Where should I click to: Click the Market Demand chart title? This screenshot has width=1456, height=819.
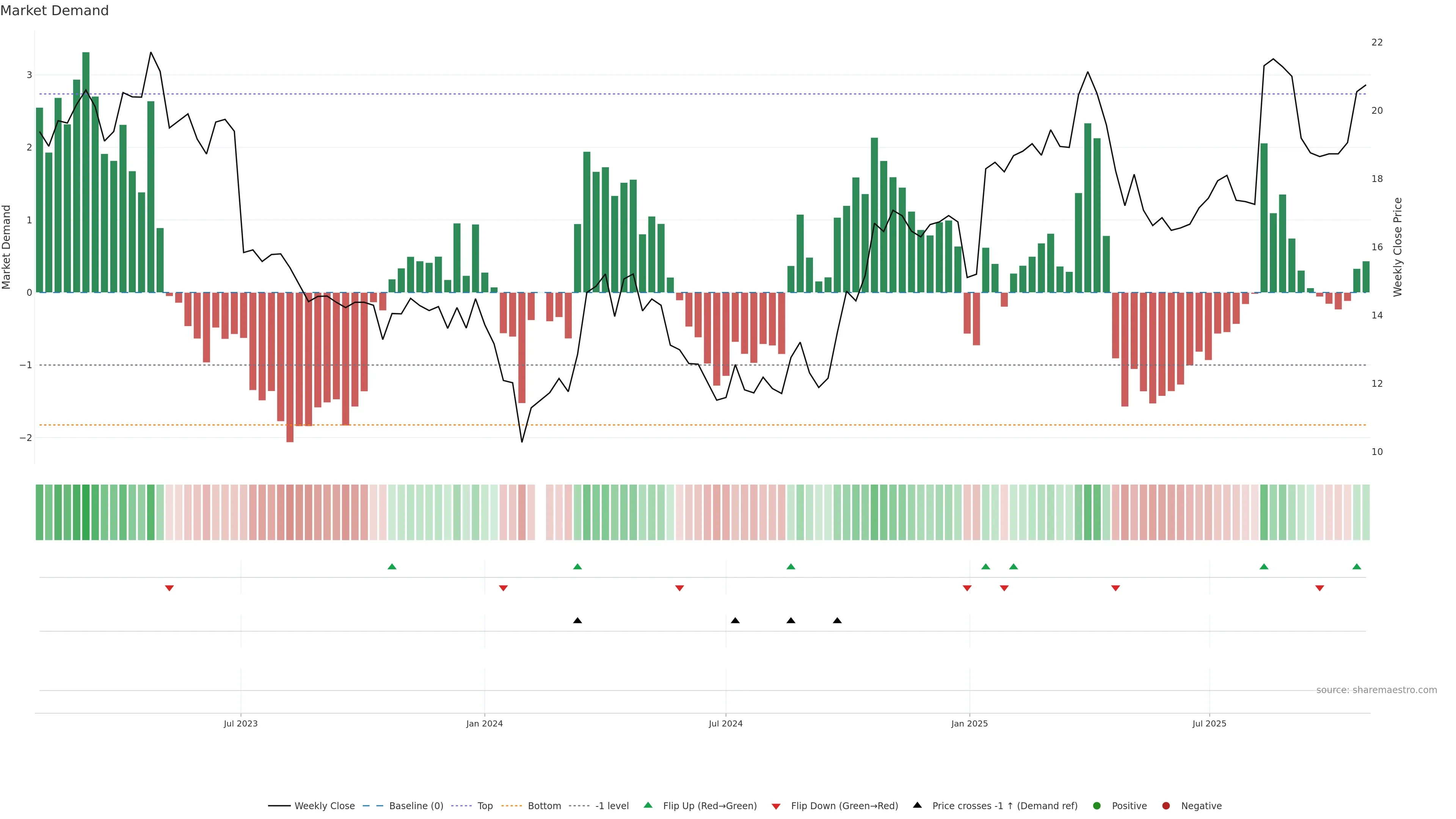[x=54, y=11]
